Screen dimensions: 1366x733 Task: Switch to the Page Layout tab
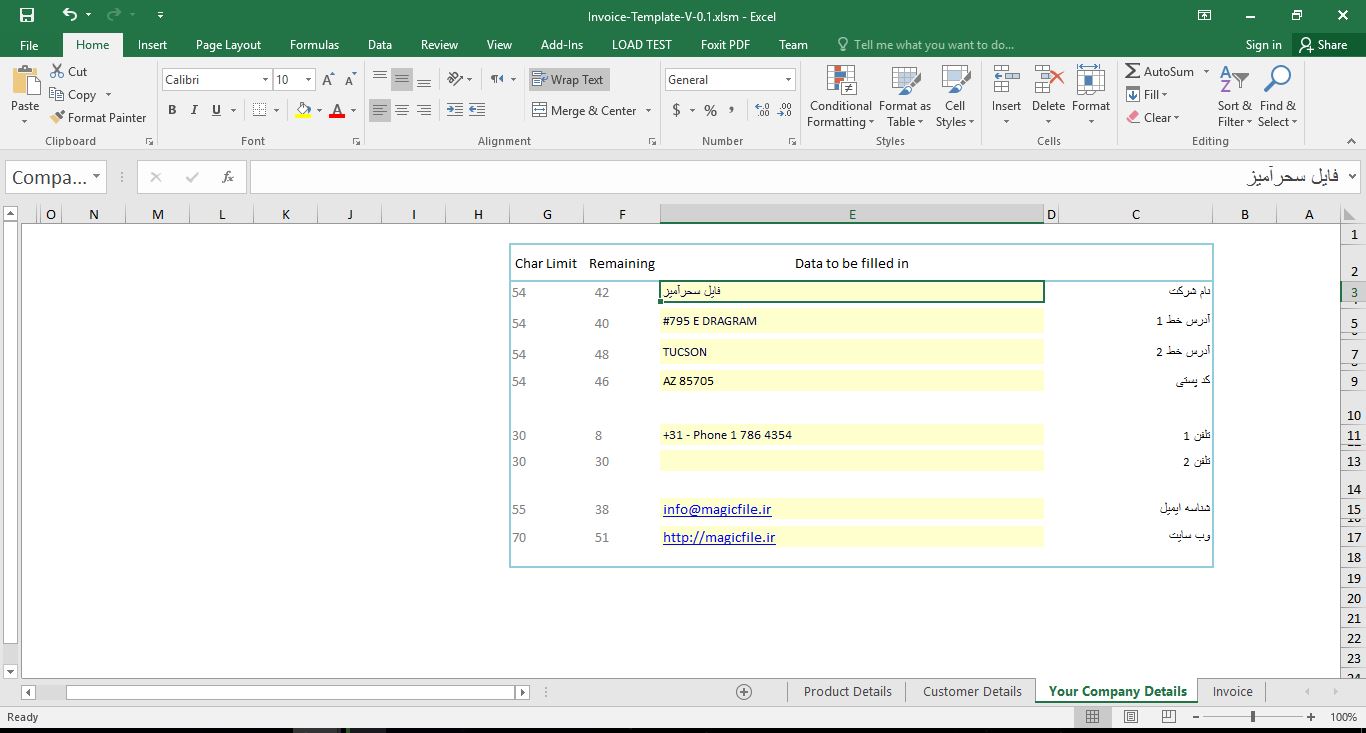click(x=228, y=45)
